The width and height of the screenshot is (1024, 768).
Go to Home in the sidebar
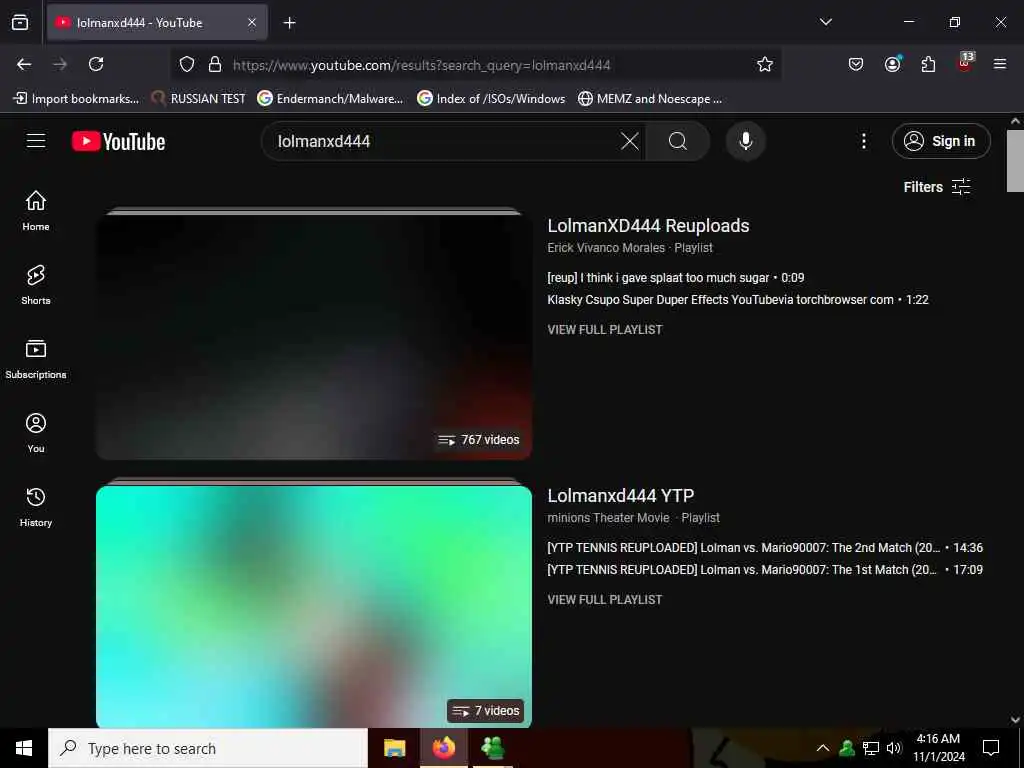point(36,210)
